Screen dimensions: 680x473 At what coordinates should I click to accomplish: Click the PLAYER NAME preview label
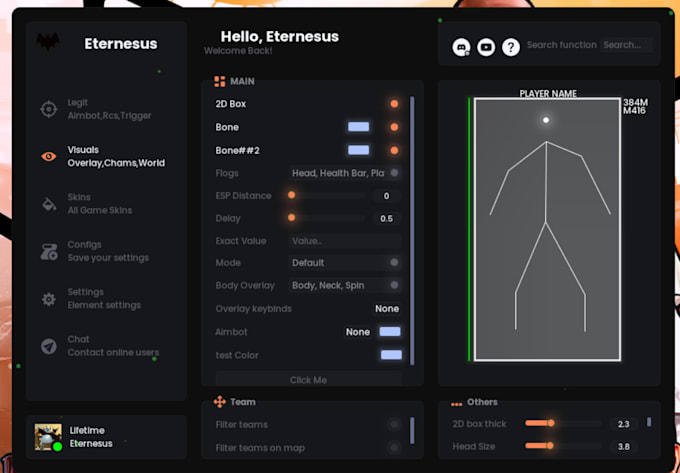click(548, 93)
